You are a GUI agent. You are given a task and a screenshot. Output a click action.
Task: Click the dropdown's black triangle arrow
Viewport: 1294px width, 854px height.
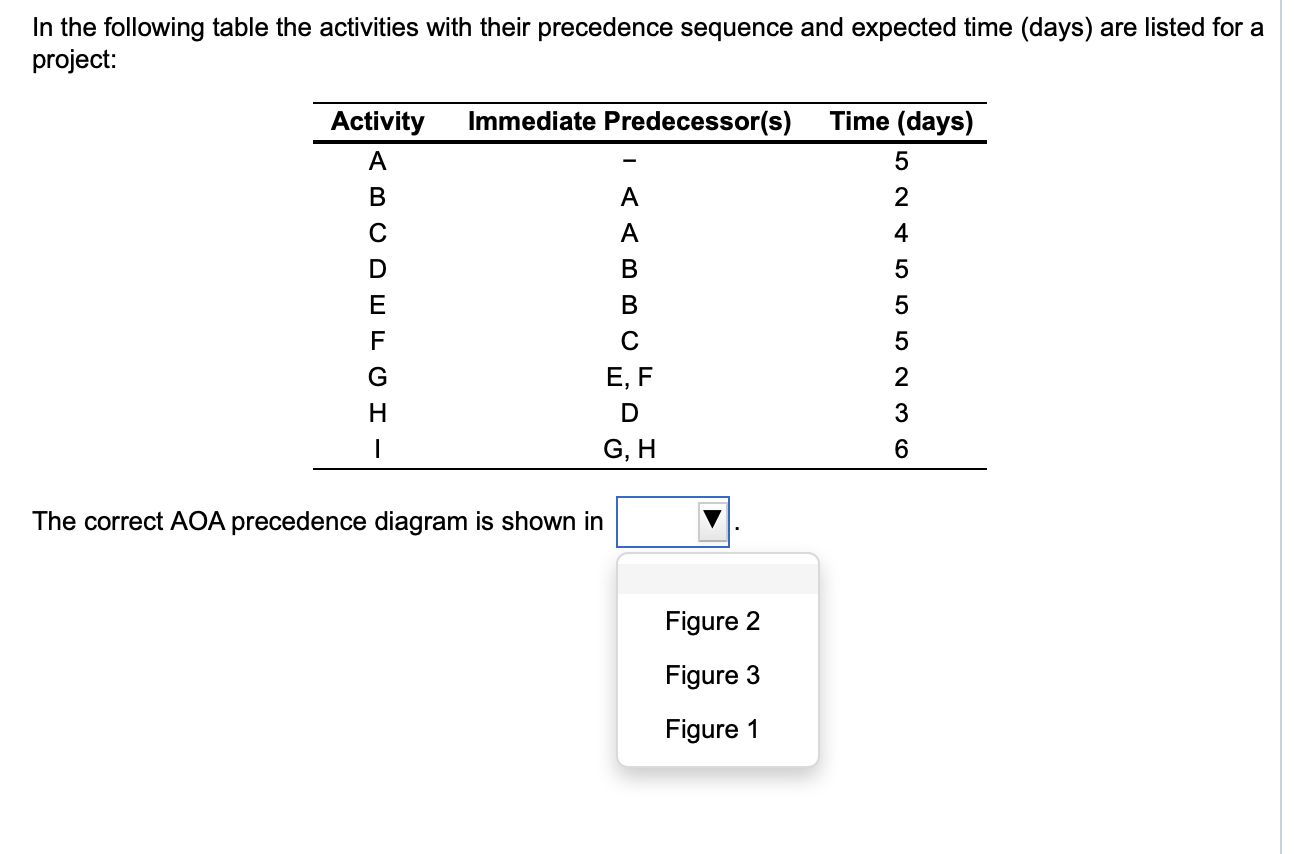click(712, 519)
